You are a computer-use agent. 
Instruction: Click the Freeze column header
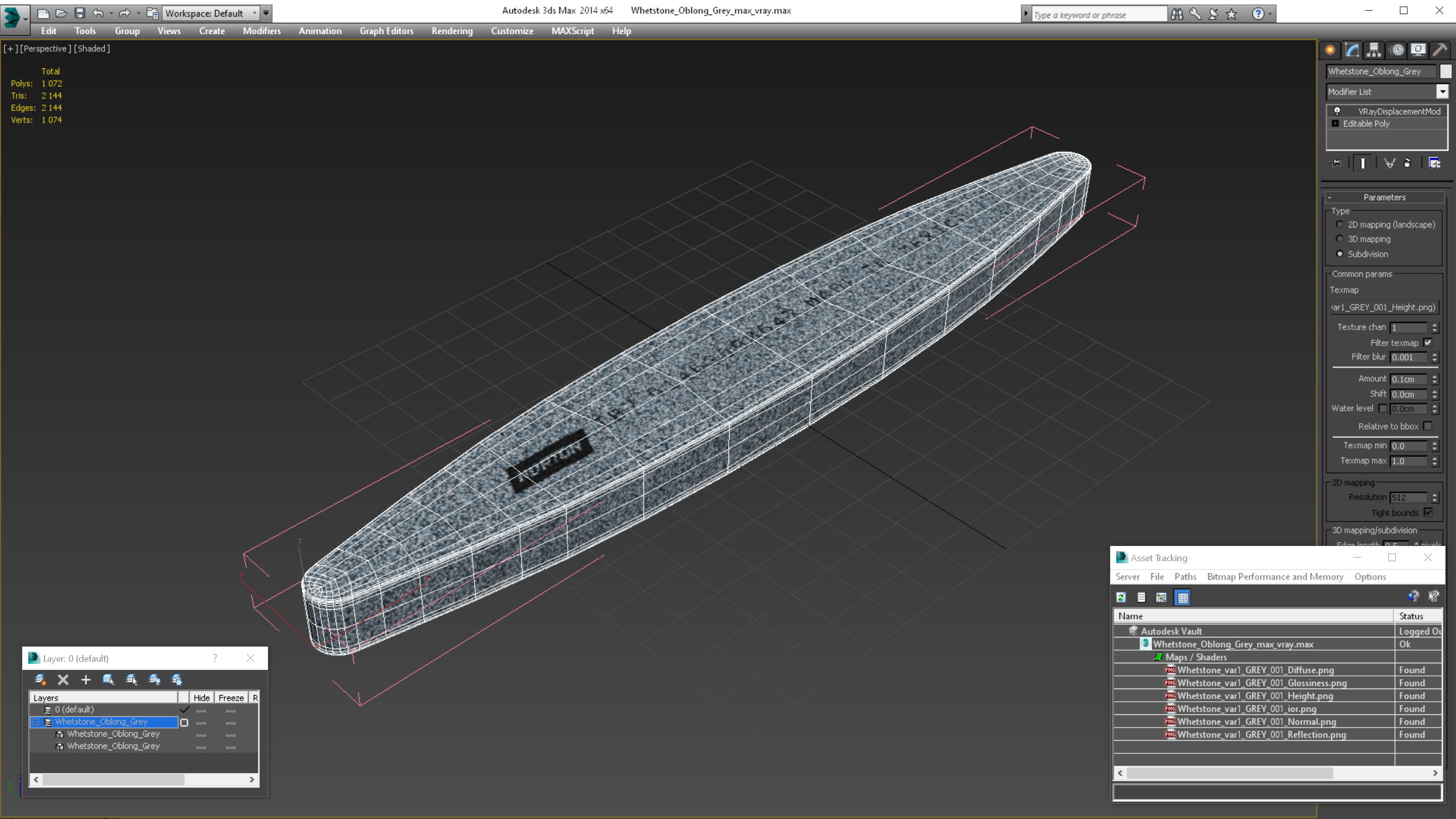tap(231, 698)
